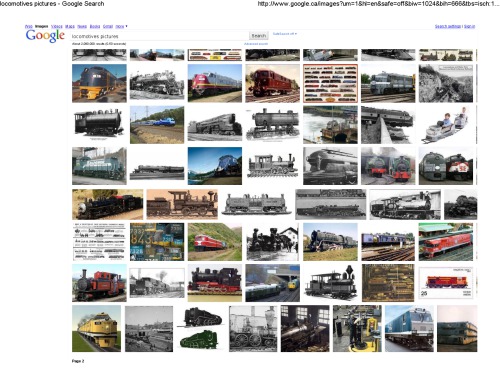Viewport: 500px width, 386px height.
Task: Open row of diesels in rail yard thumbnail
Action: (x=388, y=242)
